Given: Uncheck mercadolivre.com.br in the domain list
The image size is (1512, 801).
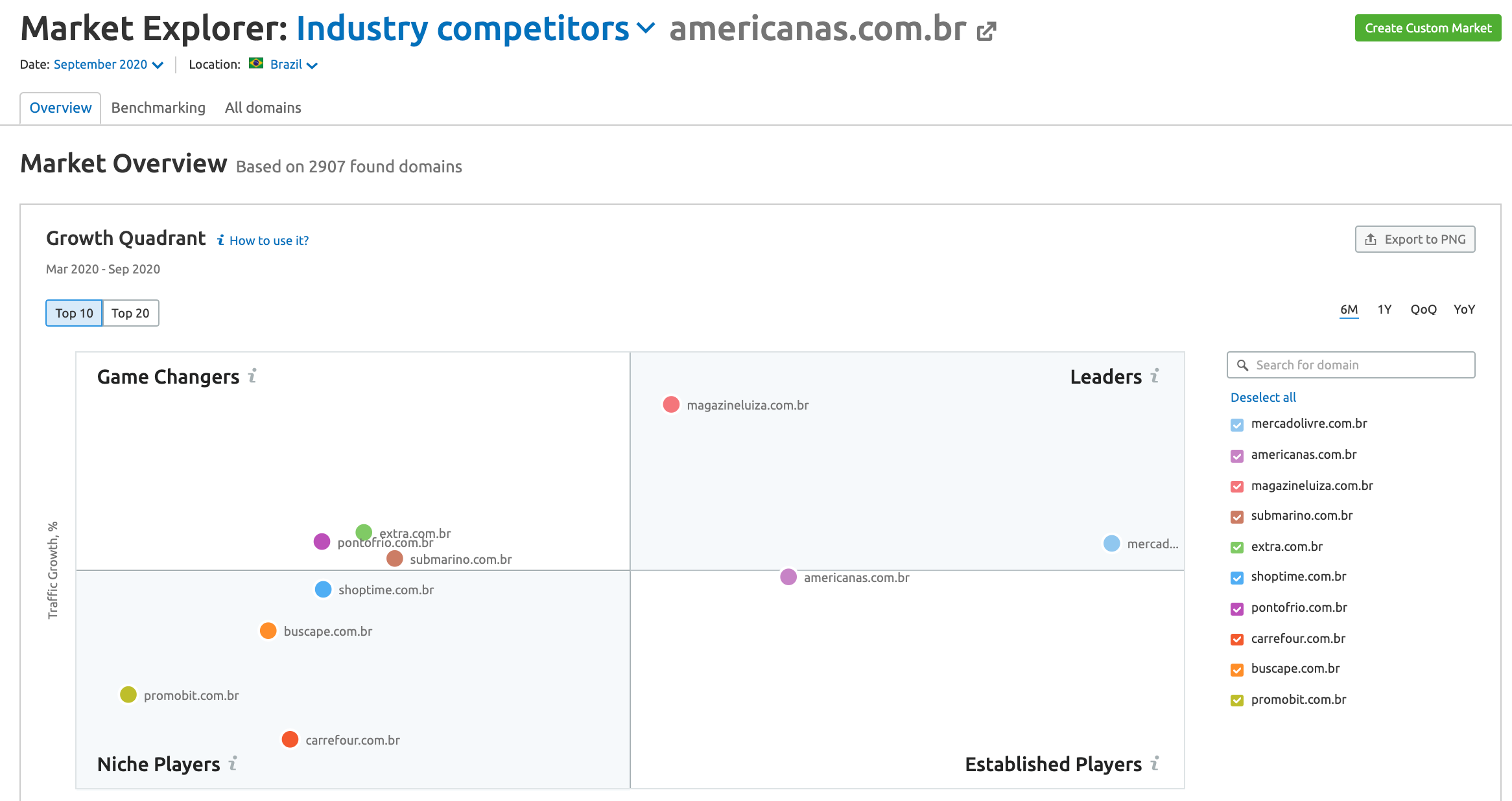Looking at the screenshot, I should [1236, 424].
